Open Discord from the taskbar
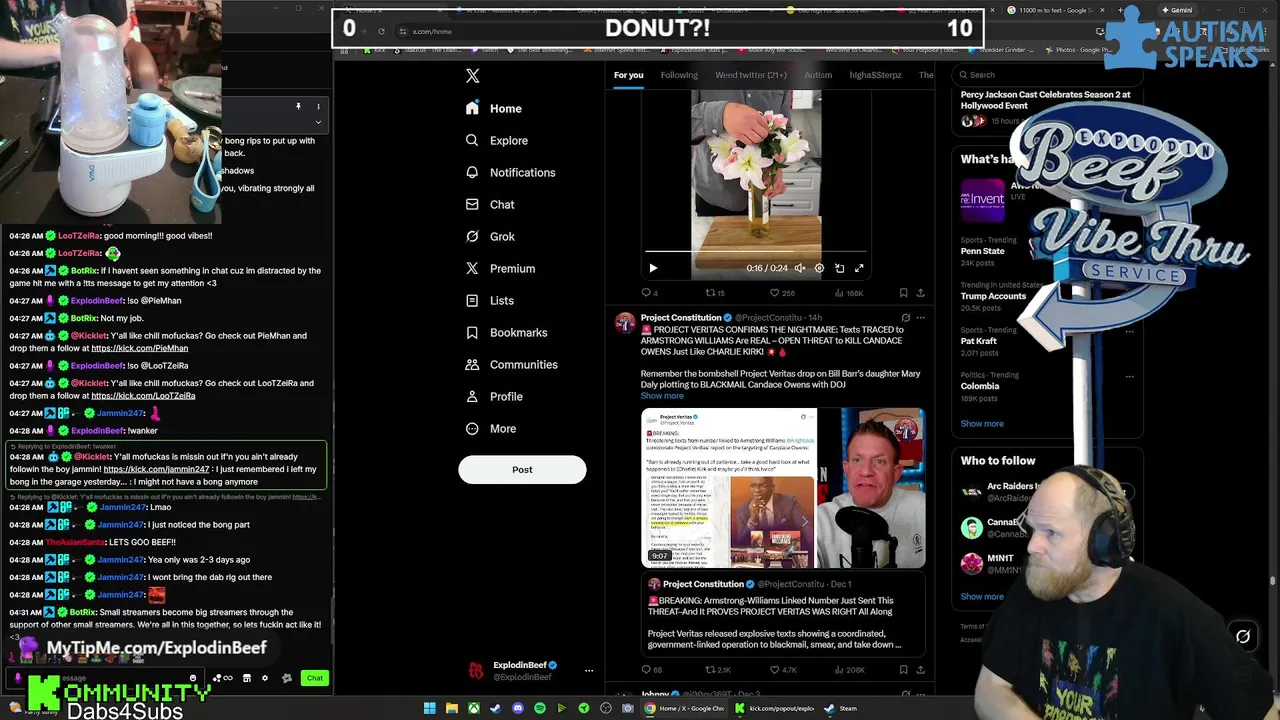Image resolution: width=1280 pixels, height=720 pixels. pos(518,708)
